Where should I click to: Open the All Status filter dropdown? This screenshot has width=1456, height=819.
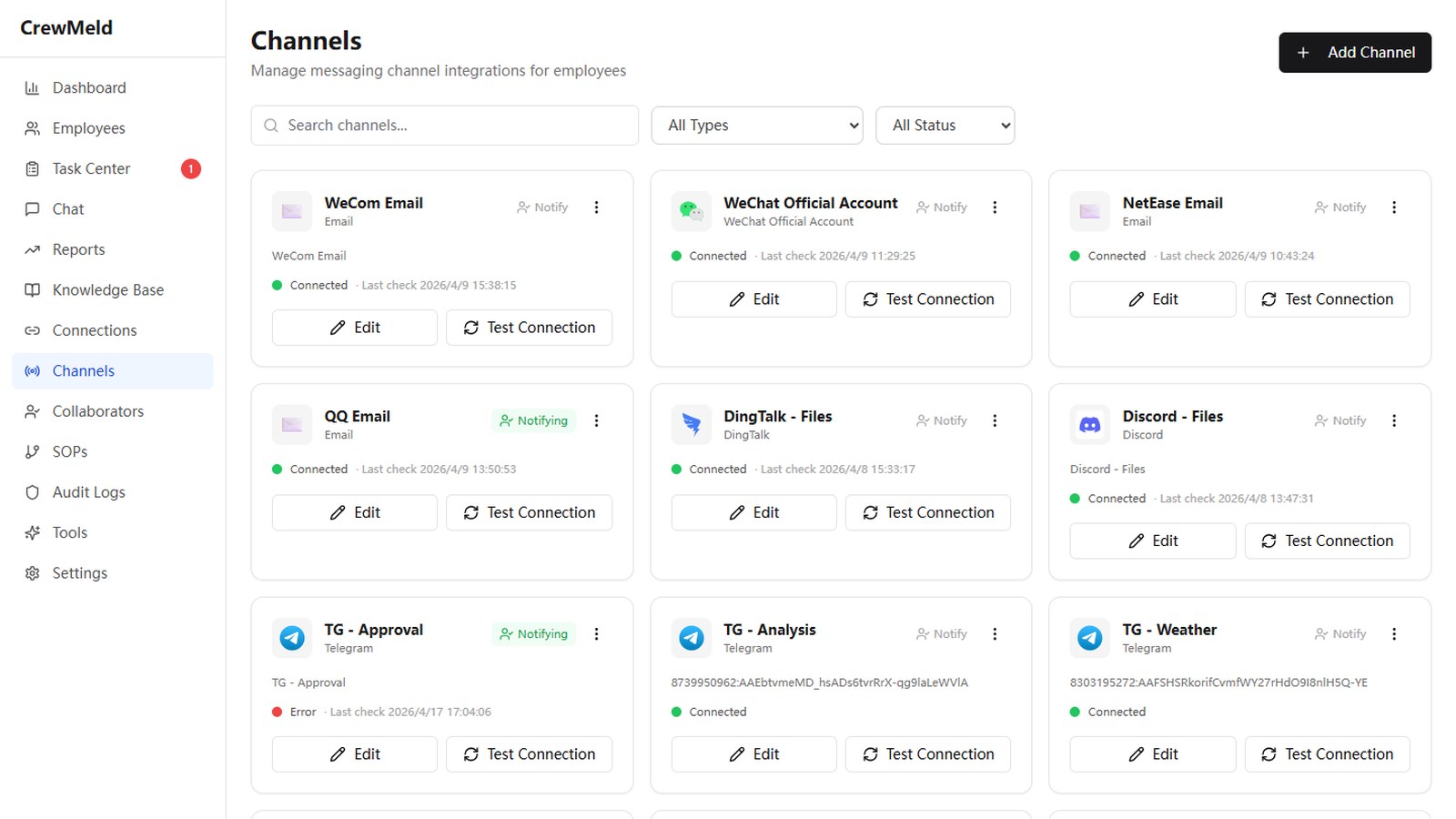coord(945,126)
